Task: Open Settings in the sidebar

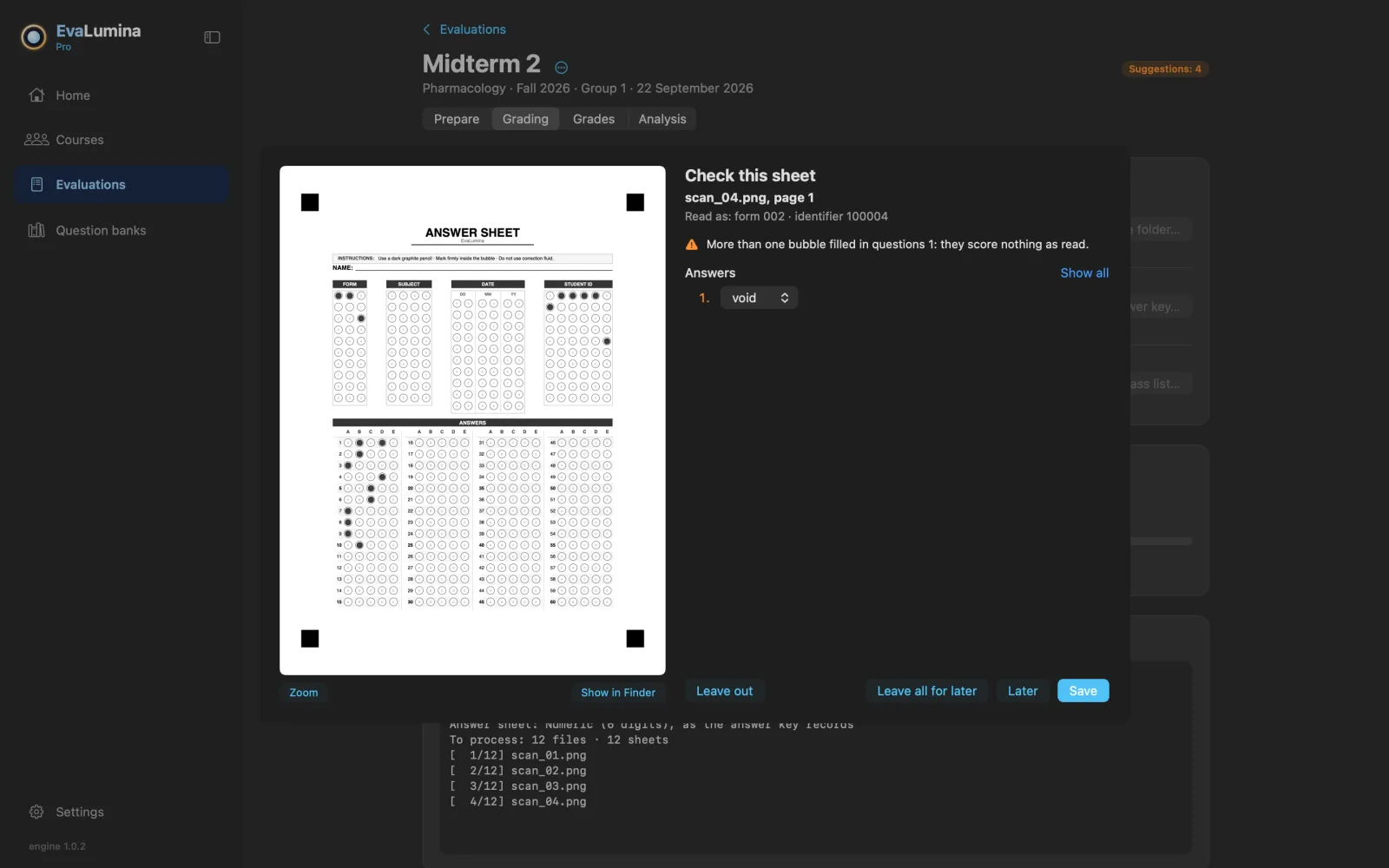Action: point(122,812)
